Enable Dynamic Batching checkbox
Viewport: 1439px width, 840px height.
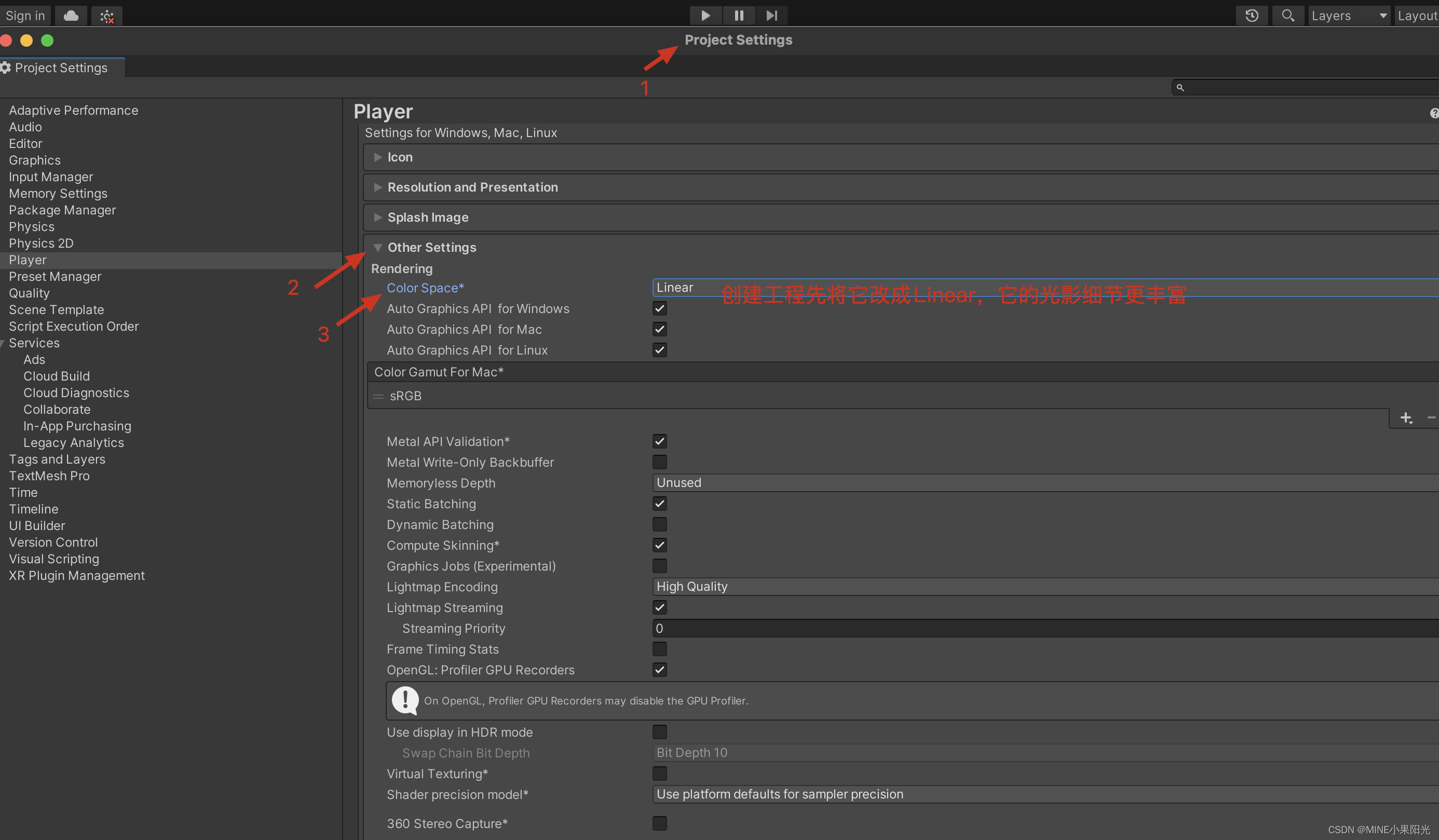coord(659,524)
